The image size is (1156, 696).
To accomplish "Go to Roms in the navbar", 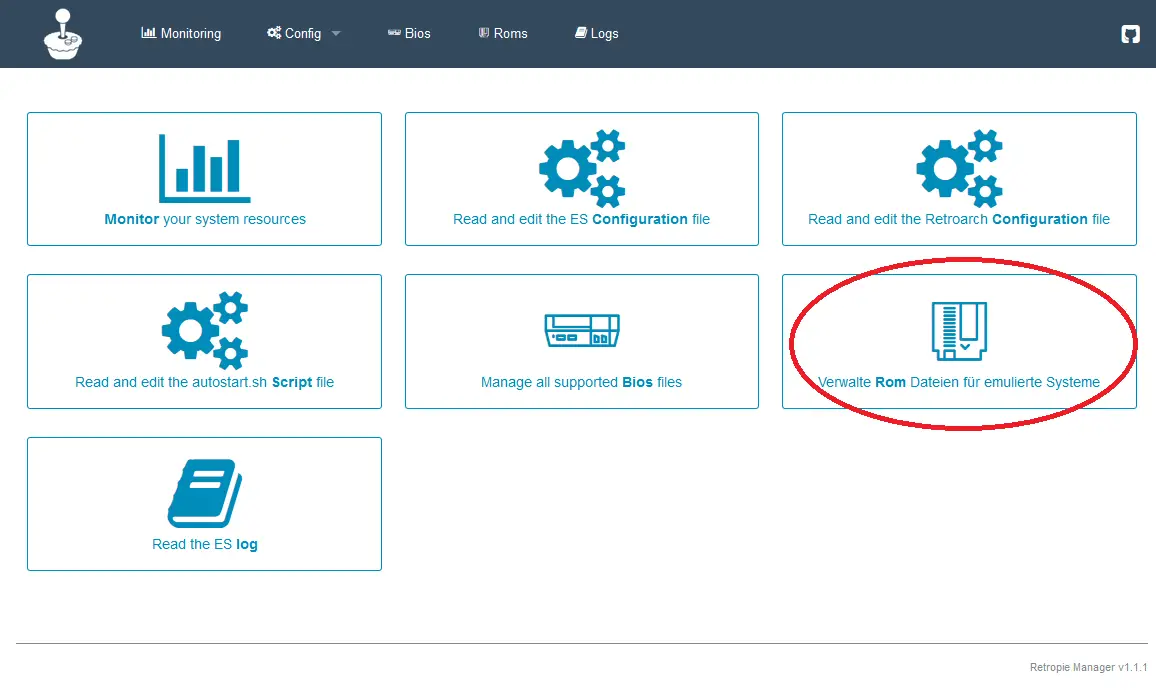I will (x=503, y=33).
